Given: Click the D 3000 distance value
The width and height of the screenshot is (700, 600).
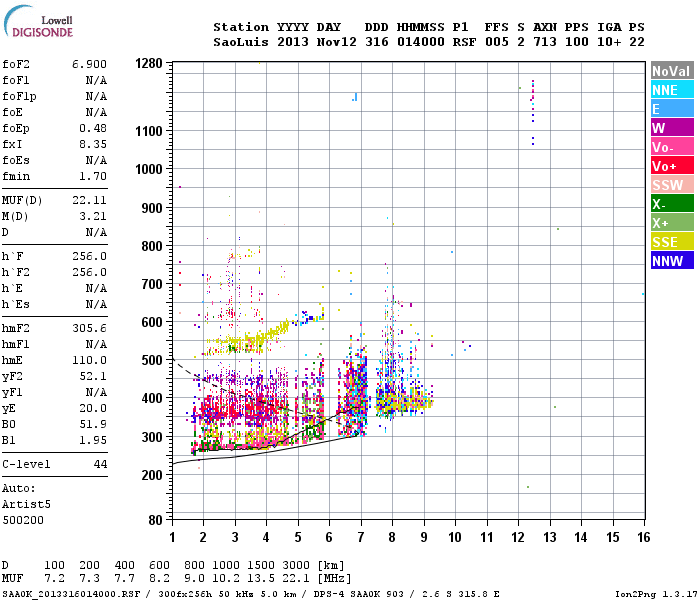Looking at the screenshot, I should pyautogui.click(x=296, y=565).
